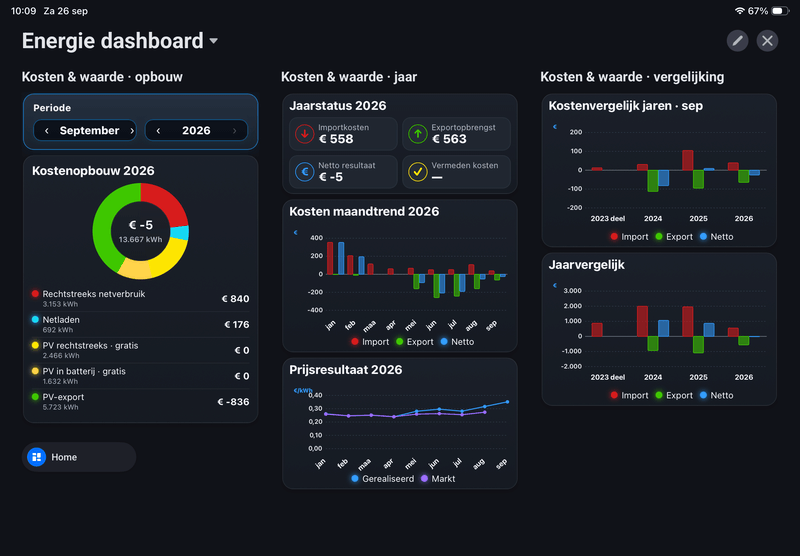This screenshot has width=800, height=556.
Task: Tap the 10:09 clock in status bar
Action: 23,11
